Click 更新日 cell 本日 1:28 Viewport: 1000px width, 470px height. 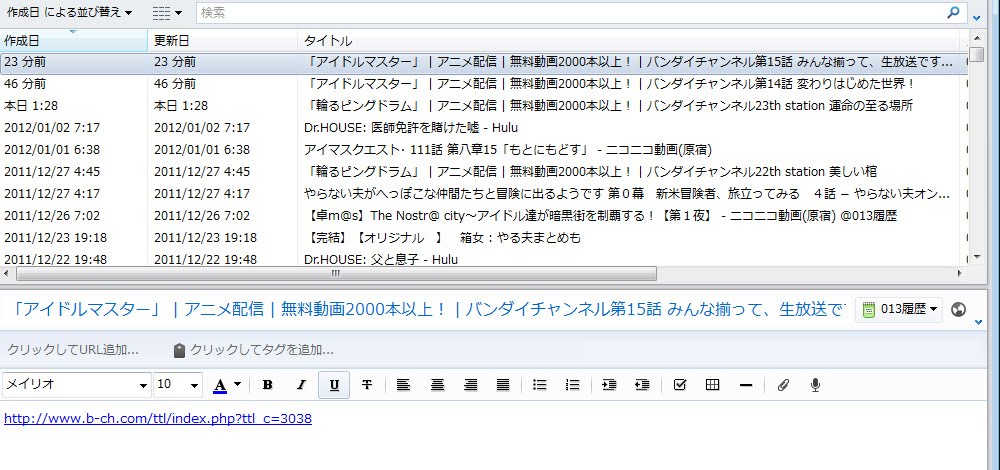181,106
